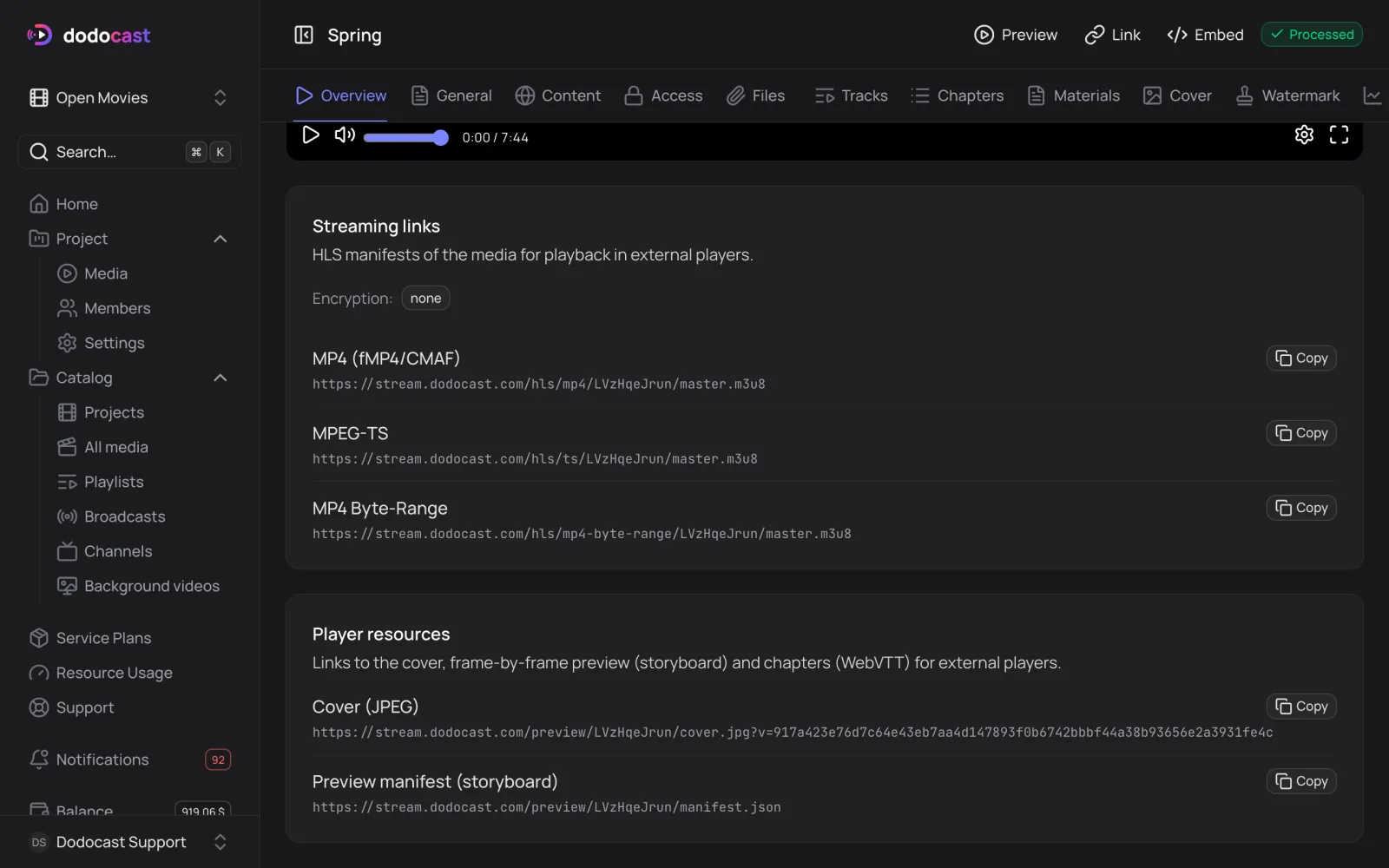Viewport: 1389px width, 868px height.
Task: Open the Open Movies project switcher
Action: [130, 97]
